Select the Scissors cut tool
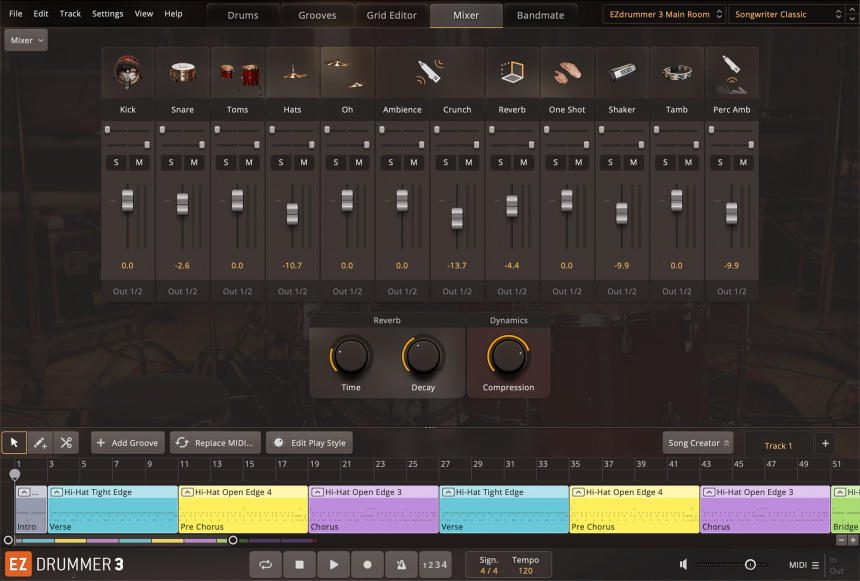Screen dimensions: 860x581 64,442
